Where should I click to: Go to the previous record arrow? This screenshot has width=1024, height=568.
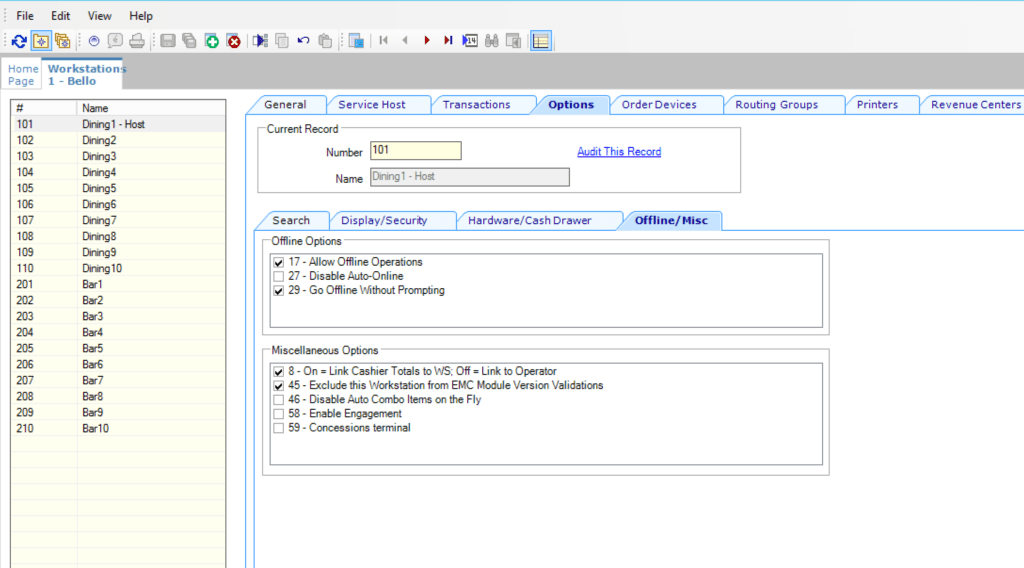point(405,40)
